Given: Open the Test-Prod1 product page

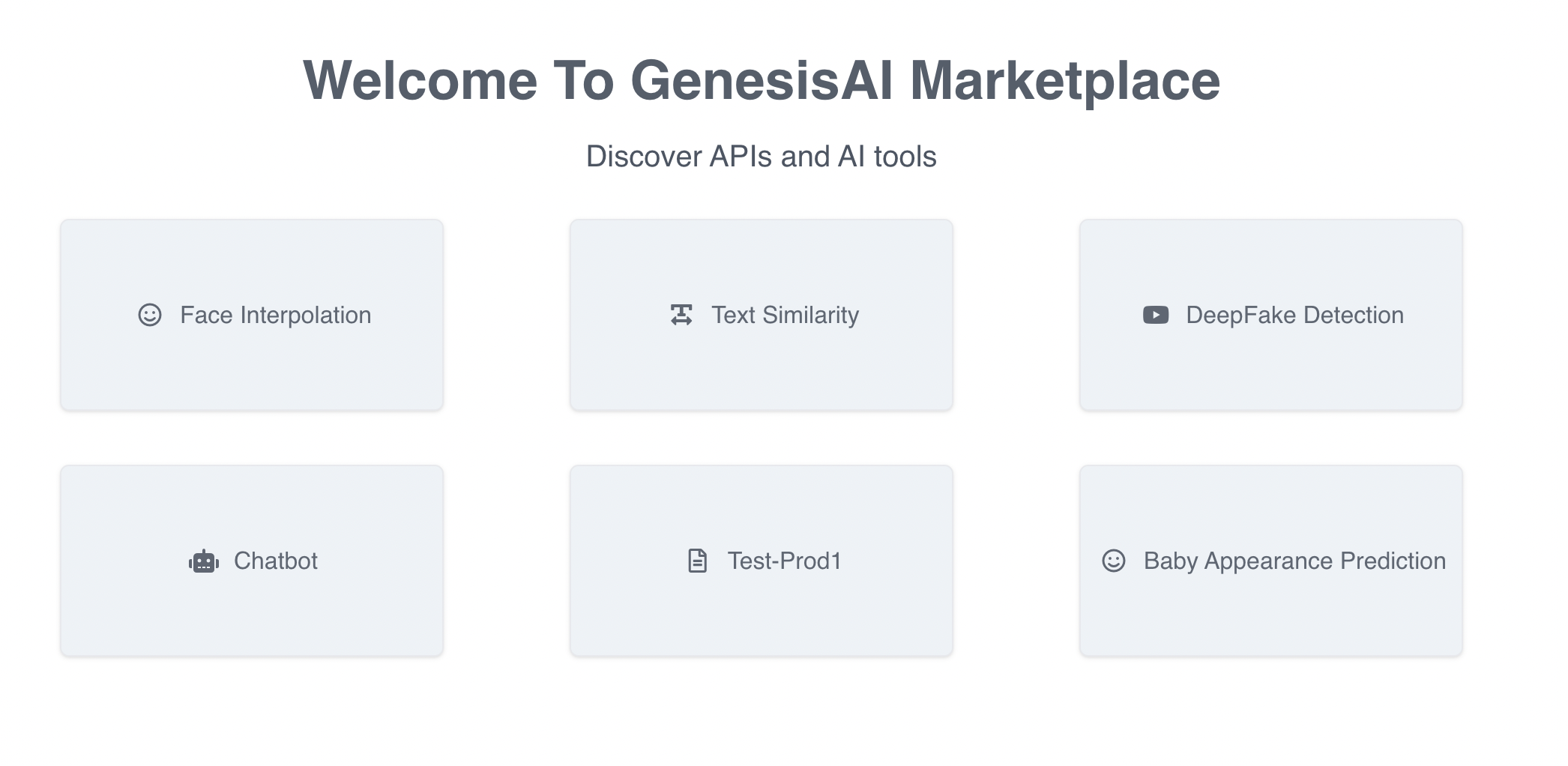Looking at the screenshot, I should point(761,561).
